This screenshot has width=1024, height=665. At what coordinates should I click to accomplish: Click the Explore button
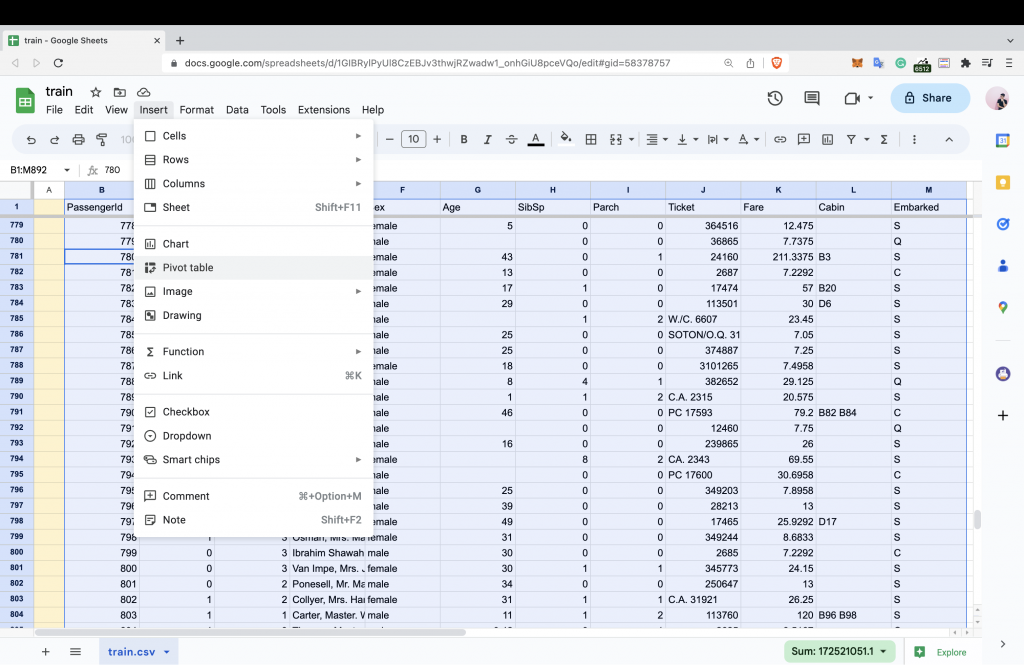click(942, 652)
